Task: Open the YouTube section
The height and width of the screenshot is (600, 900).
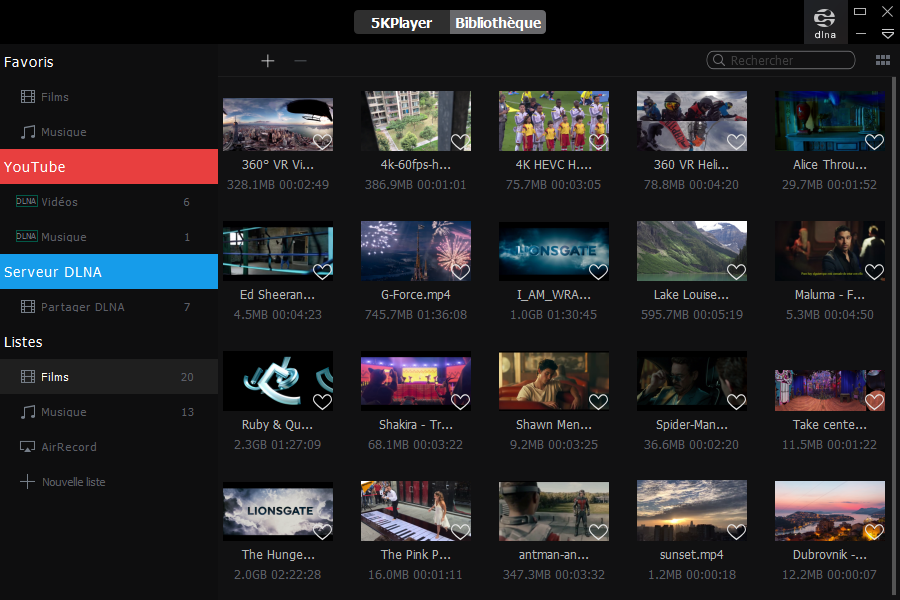Action: [x=109, y=167]
